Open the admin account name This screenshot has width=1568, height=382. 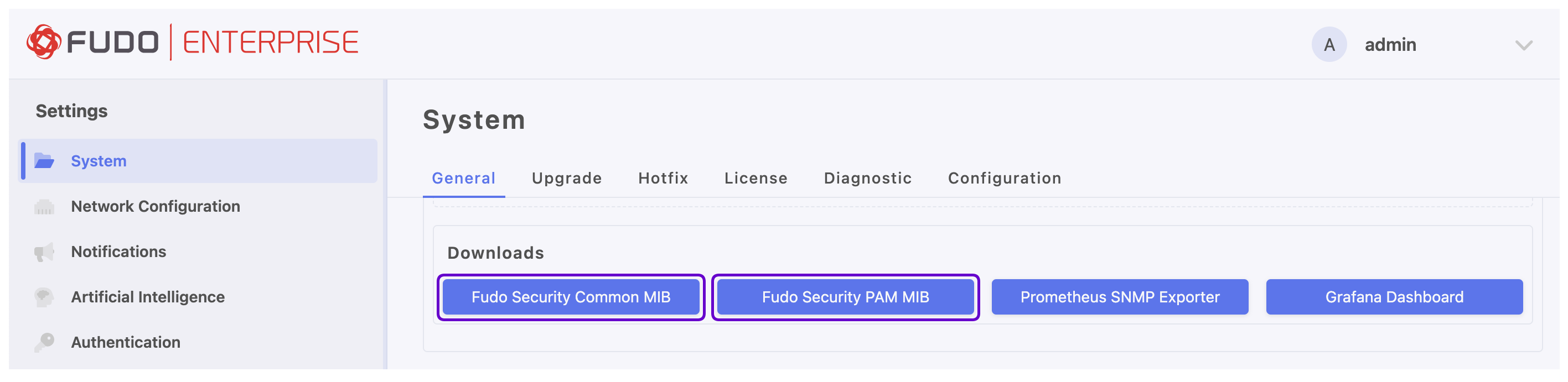pyautogui.click(x=1390, y=44)
